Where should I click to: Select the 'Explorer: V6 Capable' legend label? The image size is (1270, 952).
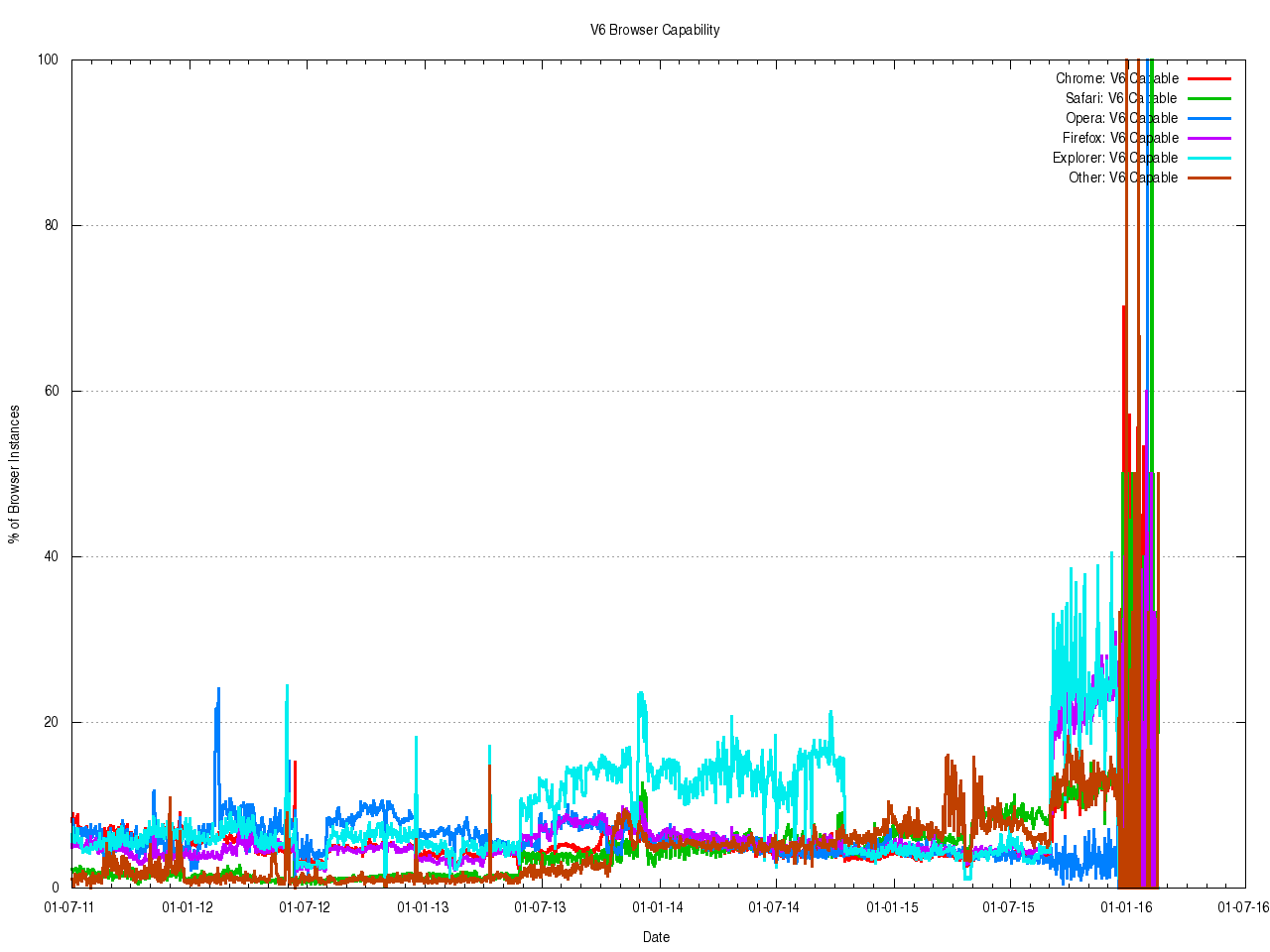click(1115, 158)
